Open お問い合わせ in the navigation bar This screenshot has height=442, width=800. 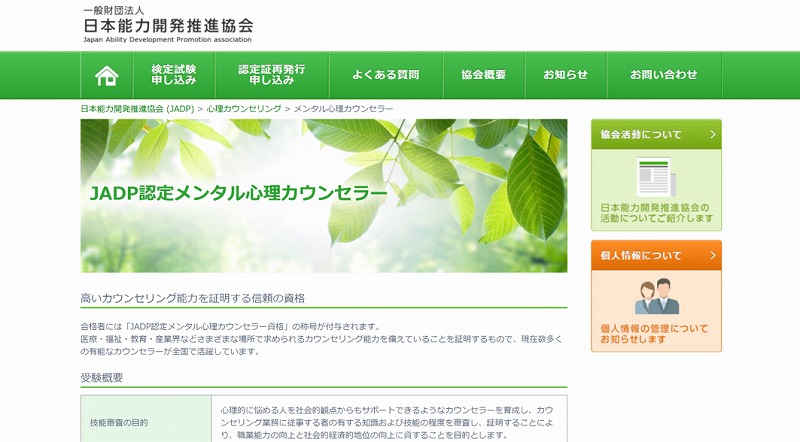click(664, 75)
